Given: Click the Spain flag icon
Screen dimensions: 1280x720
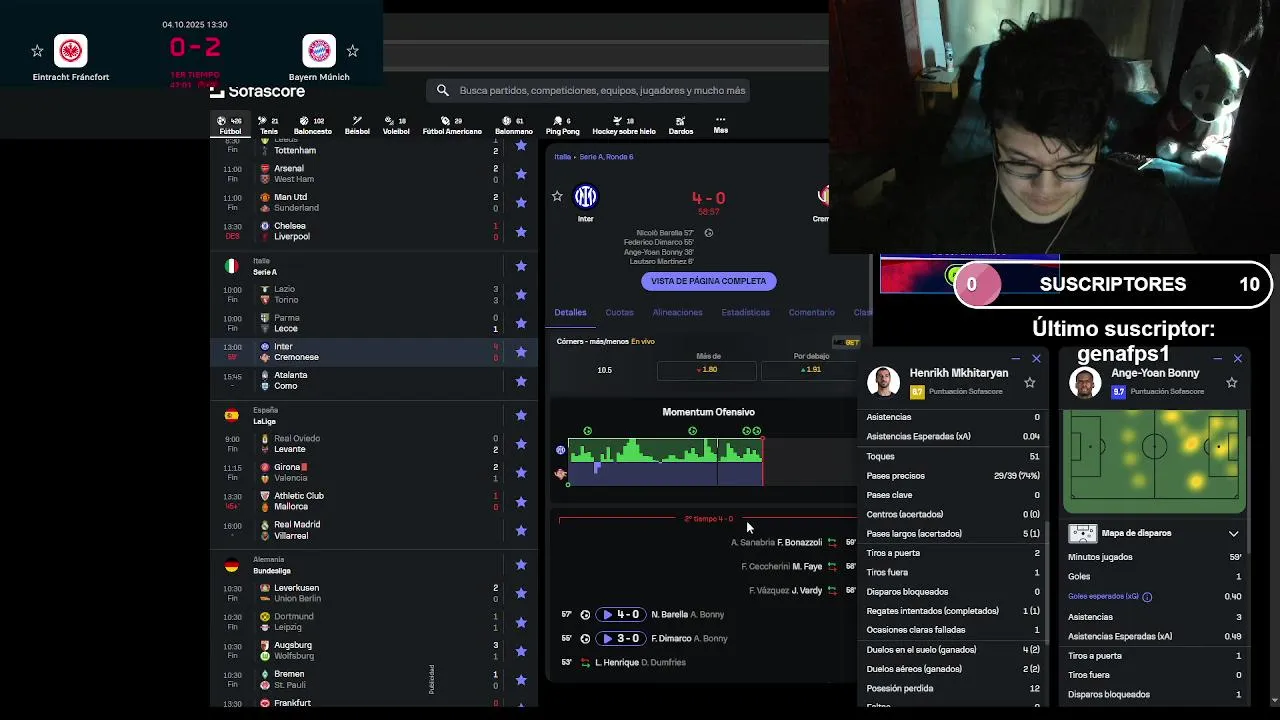Looking at the screenshot, I should point(231,415).
